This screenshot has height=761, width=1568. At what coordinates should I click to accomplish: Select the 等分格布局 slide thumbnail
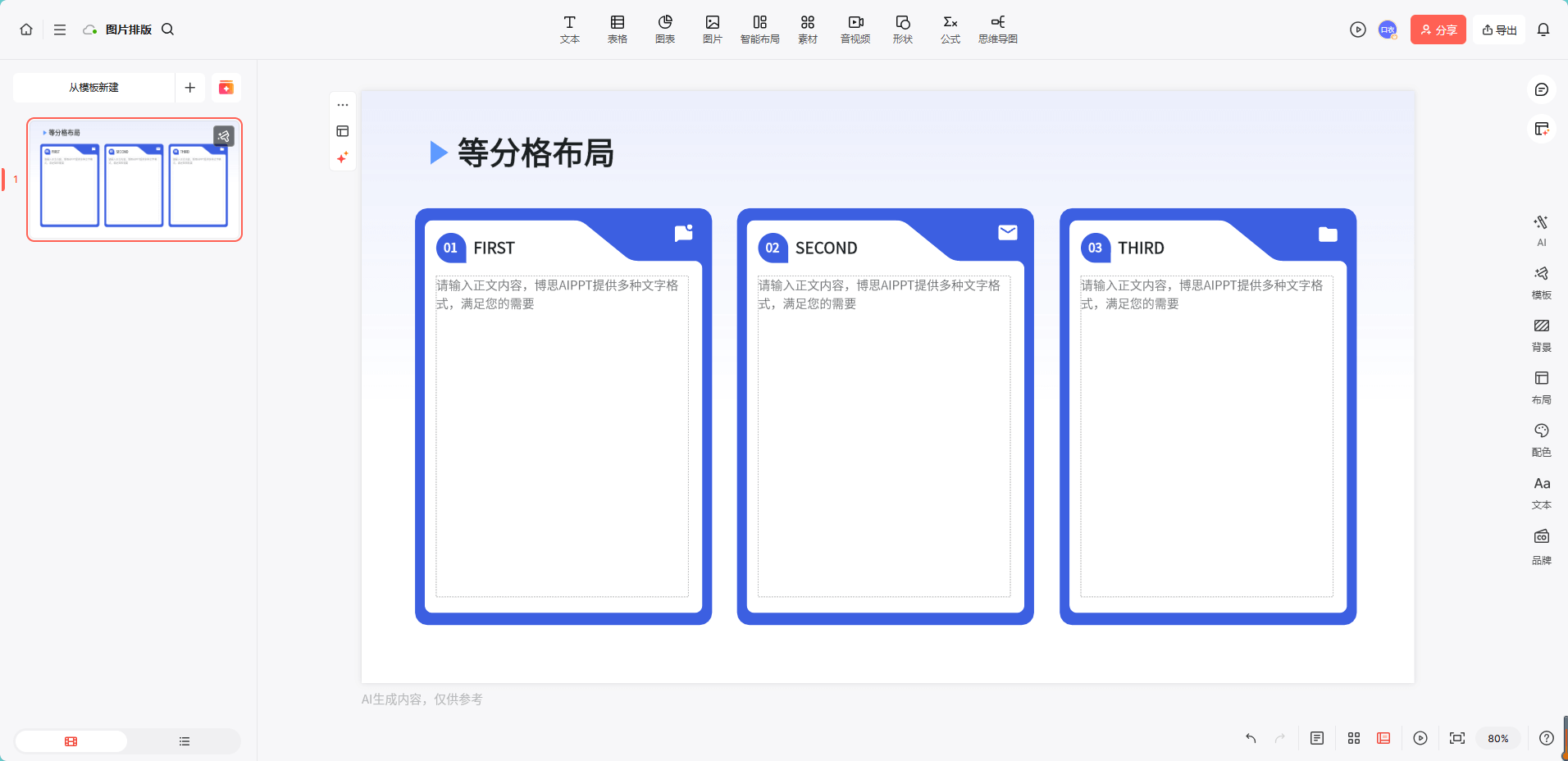pos(134,180)
